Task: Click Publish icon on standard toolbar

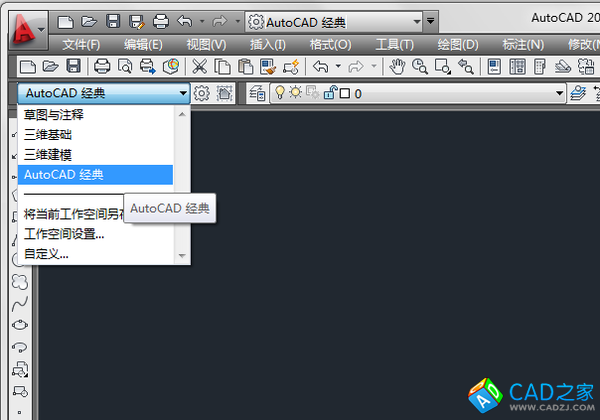Action: [148, 67]
